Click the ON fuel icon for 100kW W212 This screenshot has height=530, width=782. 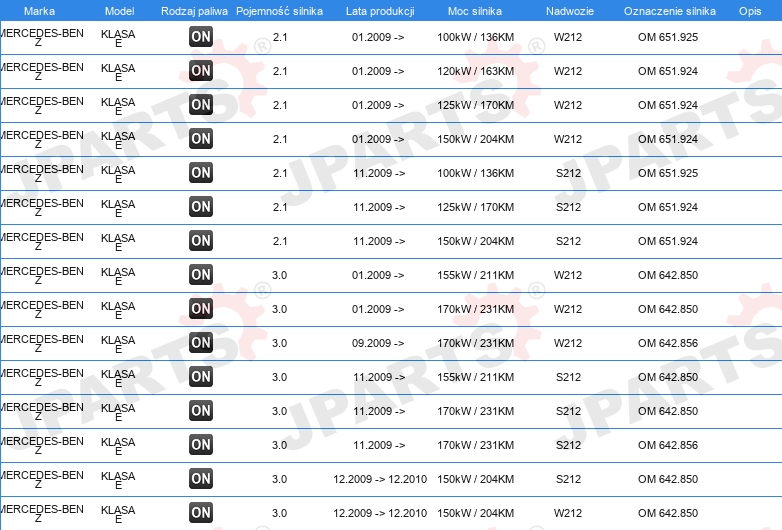pyautogui.click(x=201, y=36)
